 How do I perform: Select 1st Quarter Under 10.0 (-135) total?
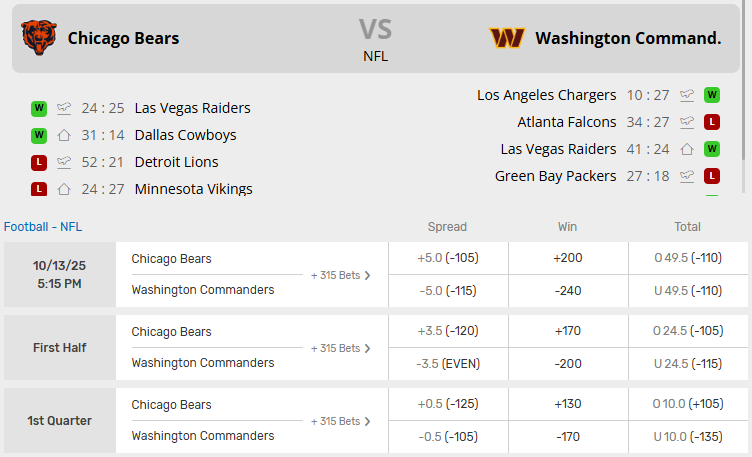click(687, 437)
